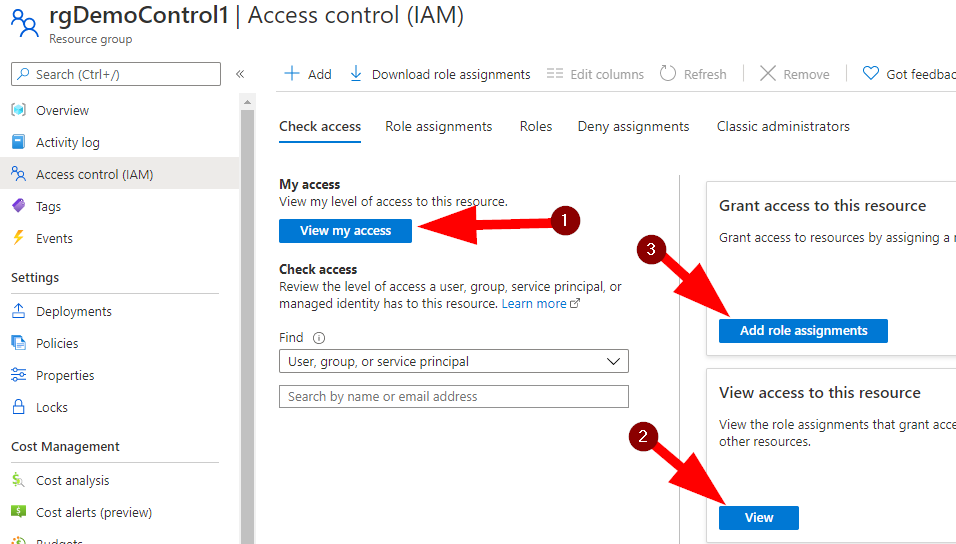Open the Find type dropdown
956x544 pixels.
coord(454,361)
